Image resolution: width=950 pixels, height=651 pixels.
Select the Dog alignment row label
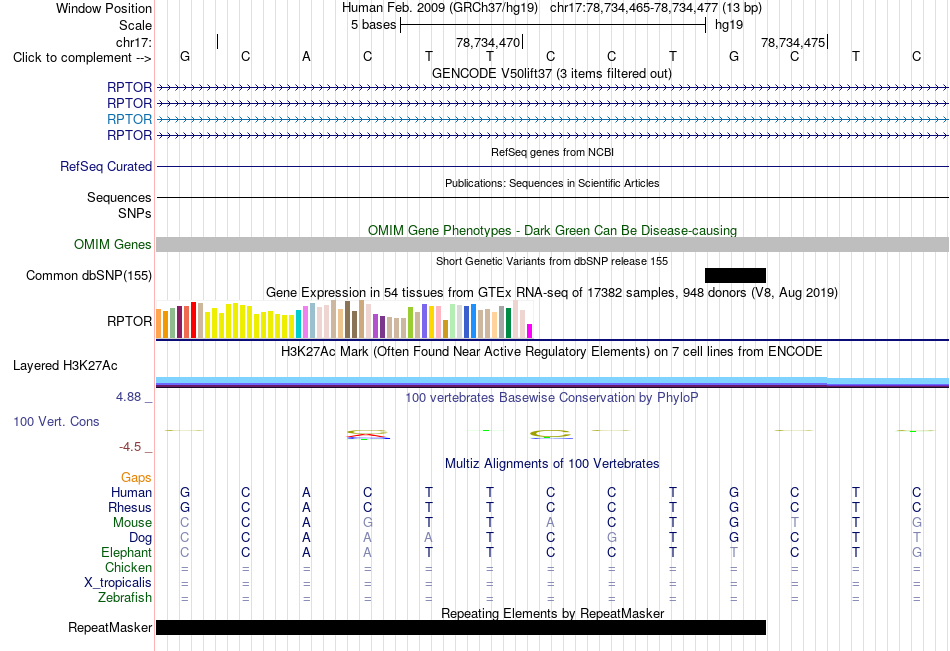pos(140,538)
